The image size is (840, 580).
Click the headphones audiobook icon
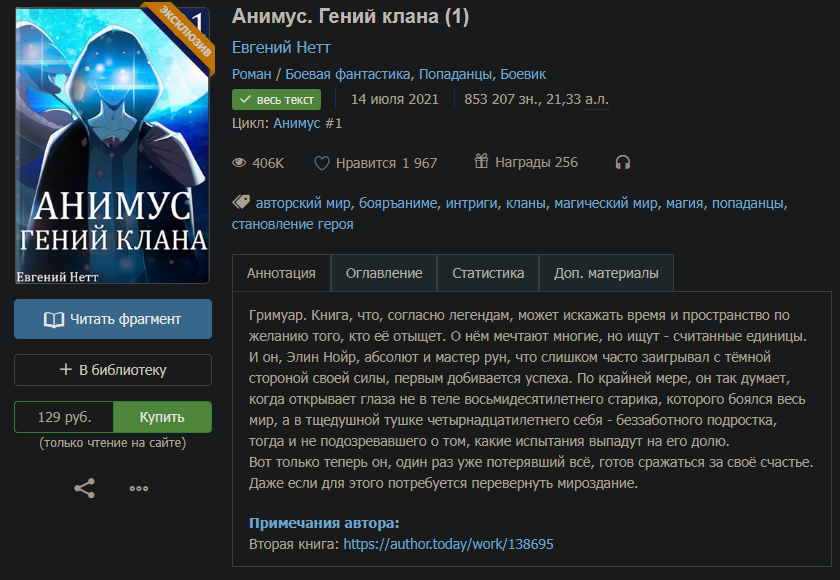tap(622, 162)
